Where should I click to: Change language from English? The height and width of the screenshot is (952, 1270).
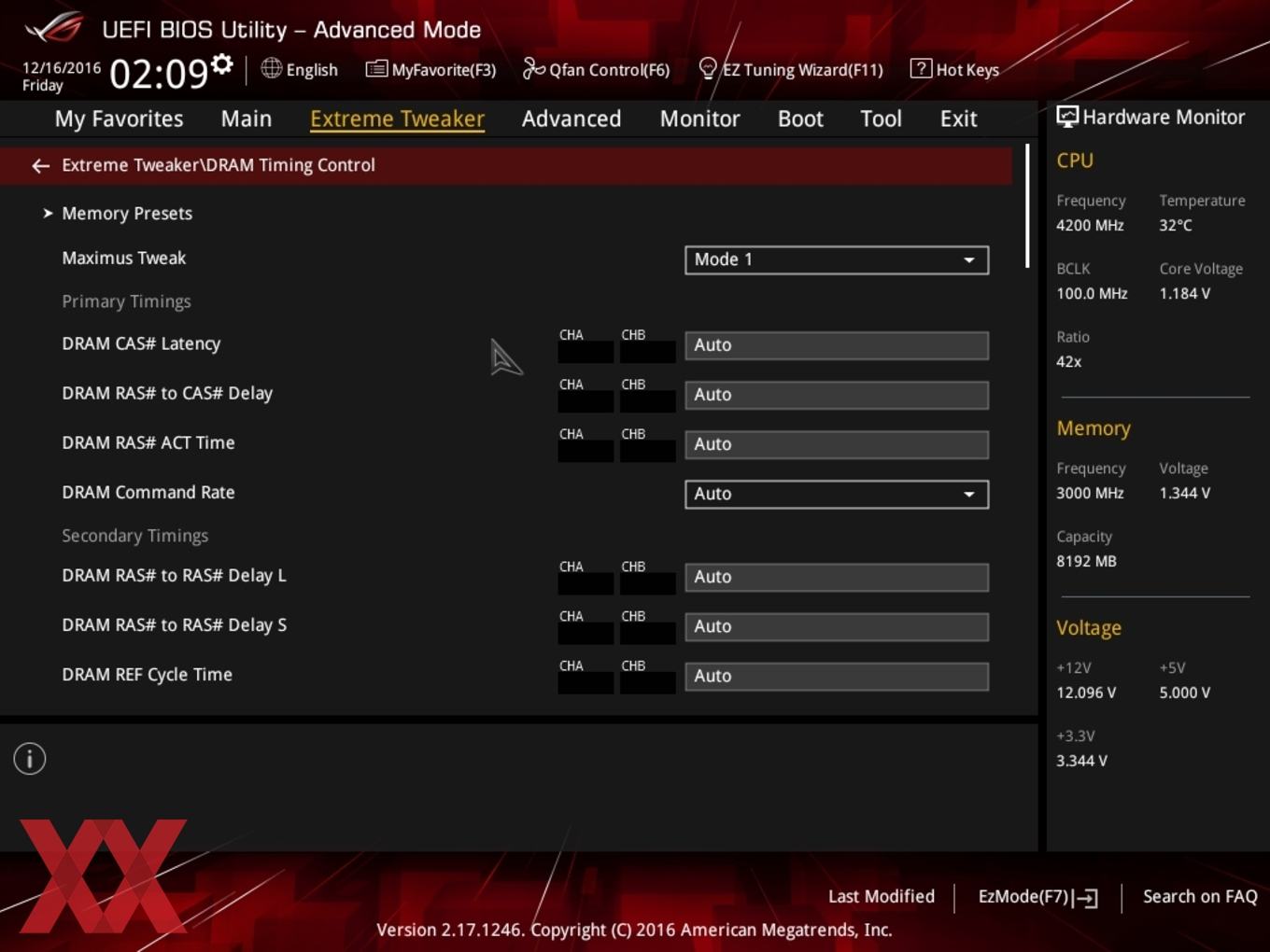coord(312,70)
